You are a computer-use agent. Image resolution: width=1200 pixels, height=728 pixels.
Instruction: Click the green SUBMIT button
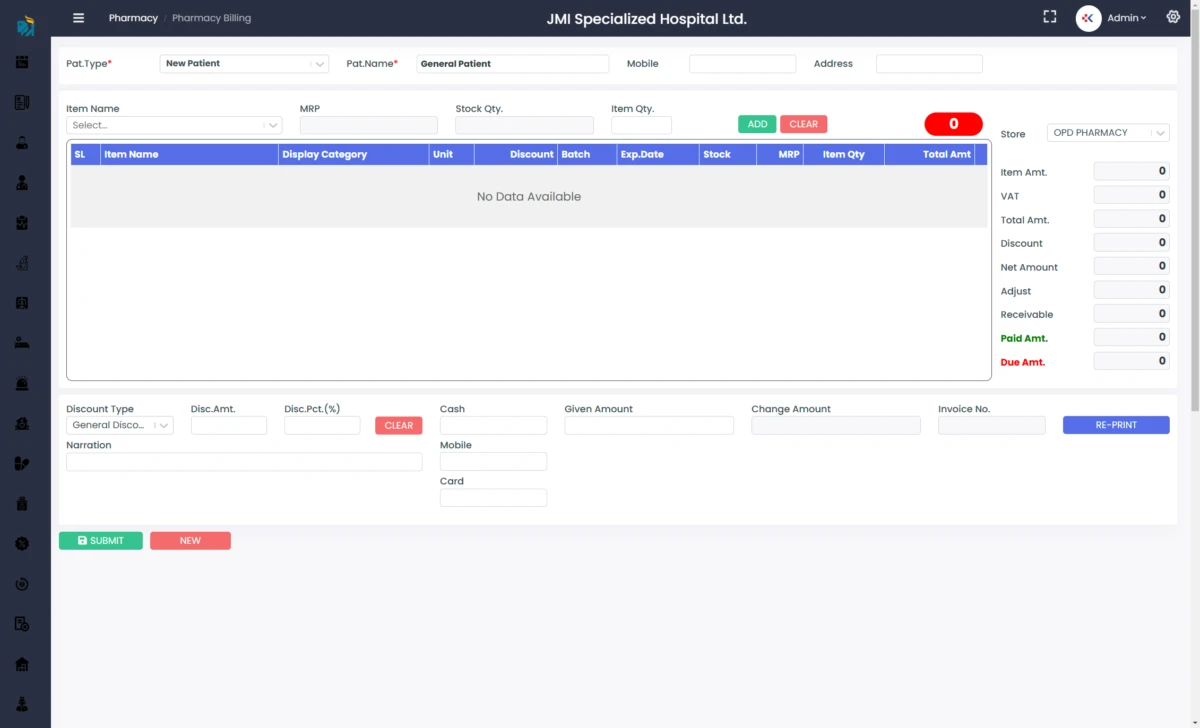pos(100,541)
